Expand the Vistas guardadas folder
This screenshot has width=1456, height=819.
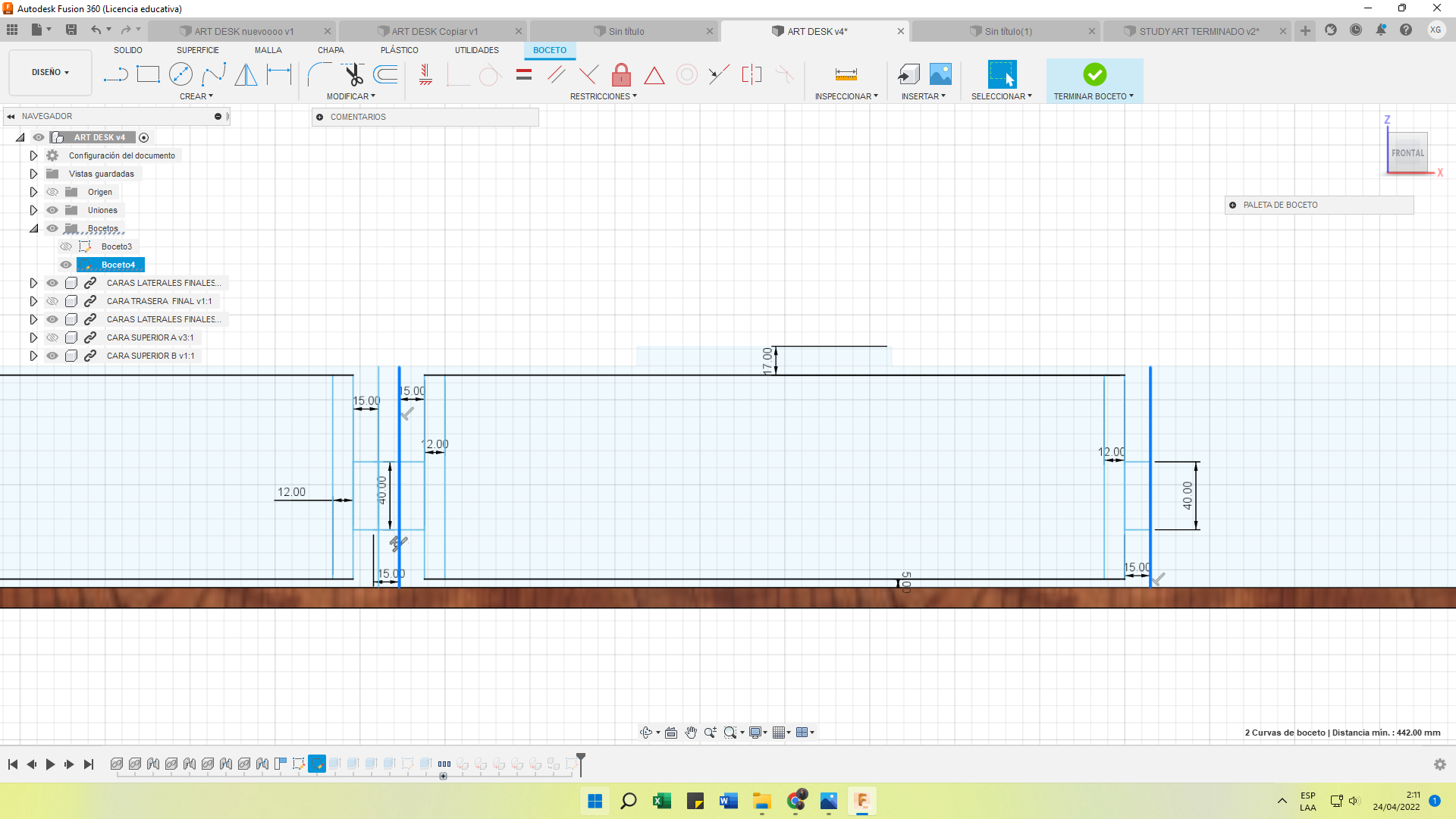coord(33,174)
